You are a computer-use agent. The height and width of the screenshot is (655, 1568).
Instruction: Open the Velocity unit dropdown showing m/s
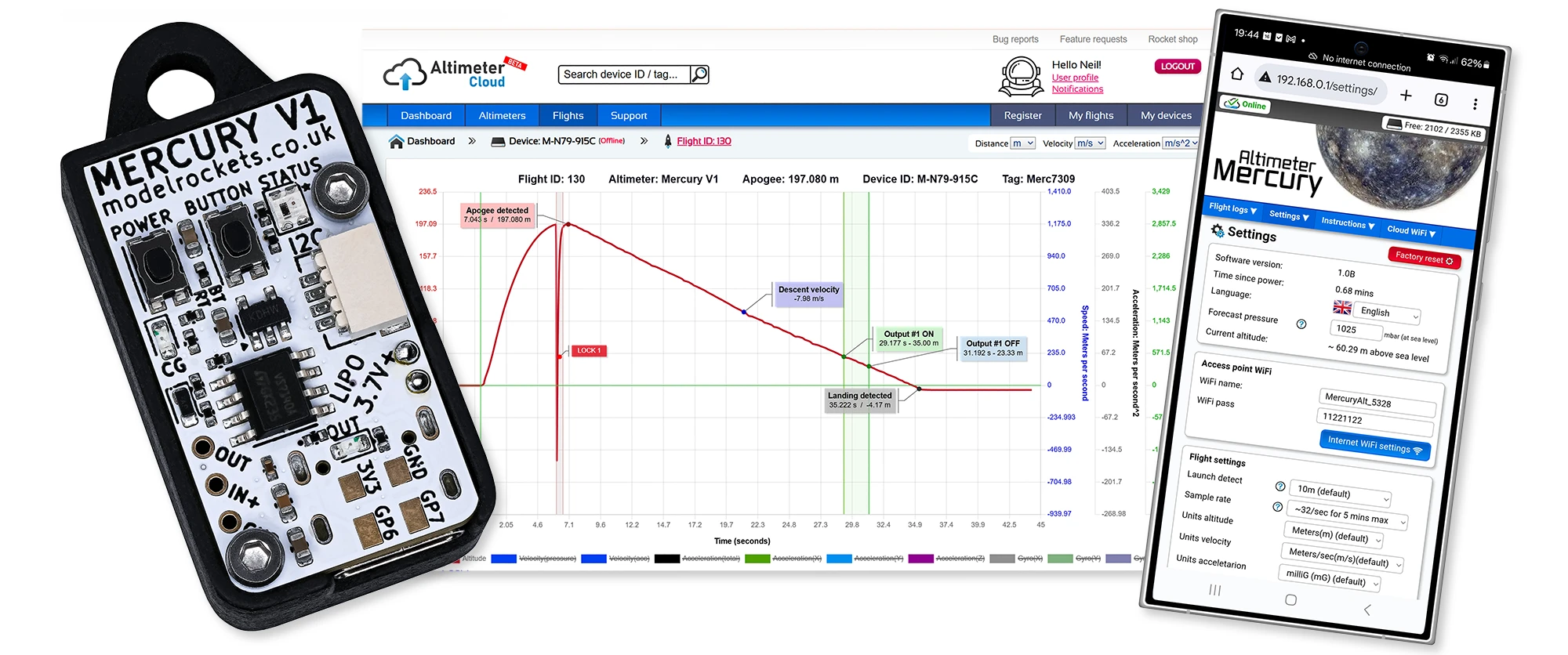[1091, 143]
